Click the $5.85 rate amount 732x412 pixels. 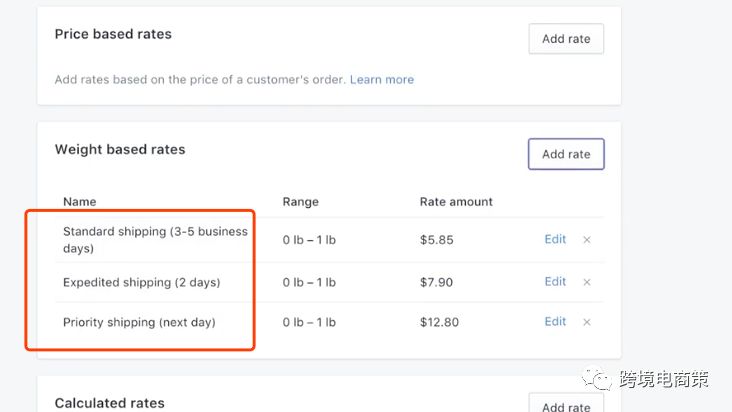click(x=436, y=240)
